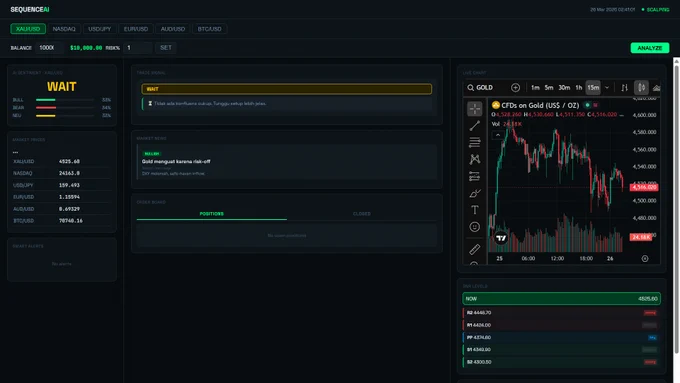Click the SCALPING mode indicator
The image size is (680, 383).
[x=655, y=10]
